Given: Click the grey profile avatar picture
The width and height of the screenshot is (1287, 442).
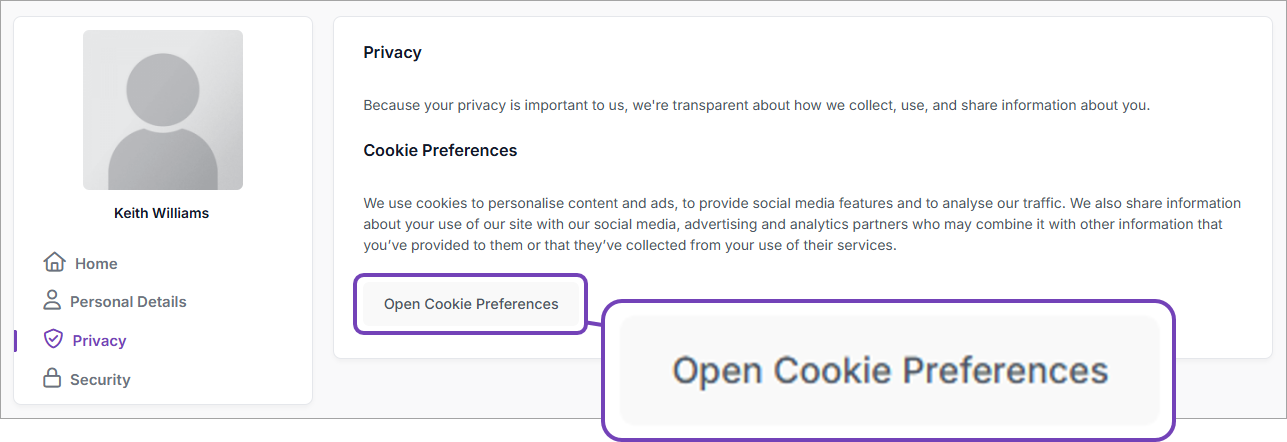Looking at the screenshot, I should tap(162, 110).
